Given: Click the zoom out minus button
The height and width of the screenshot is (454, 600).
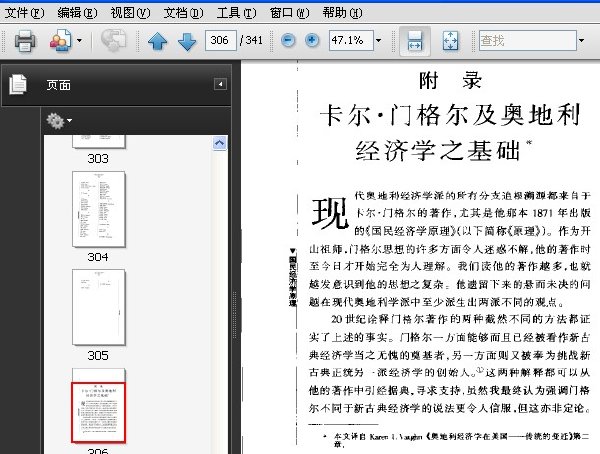Looking at the screenshot, I should [289, 41].
